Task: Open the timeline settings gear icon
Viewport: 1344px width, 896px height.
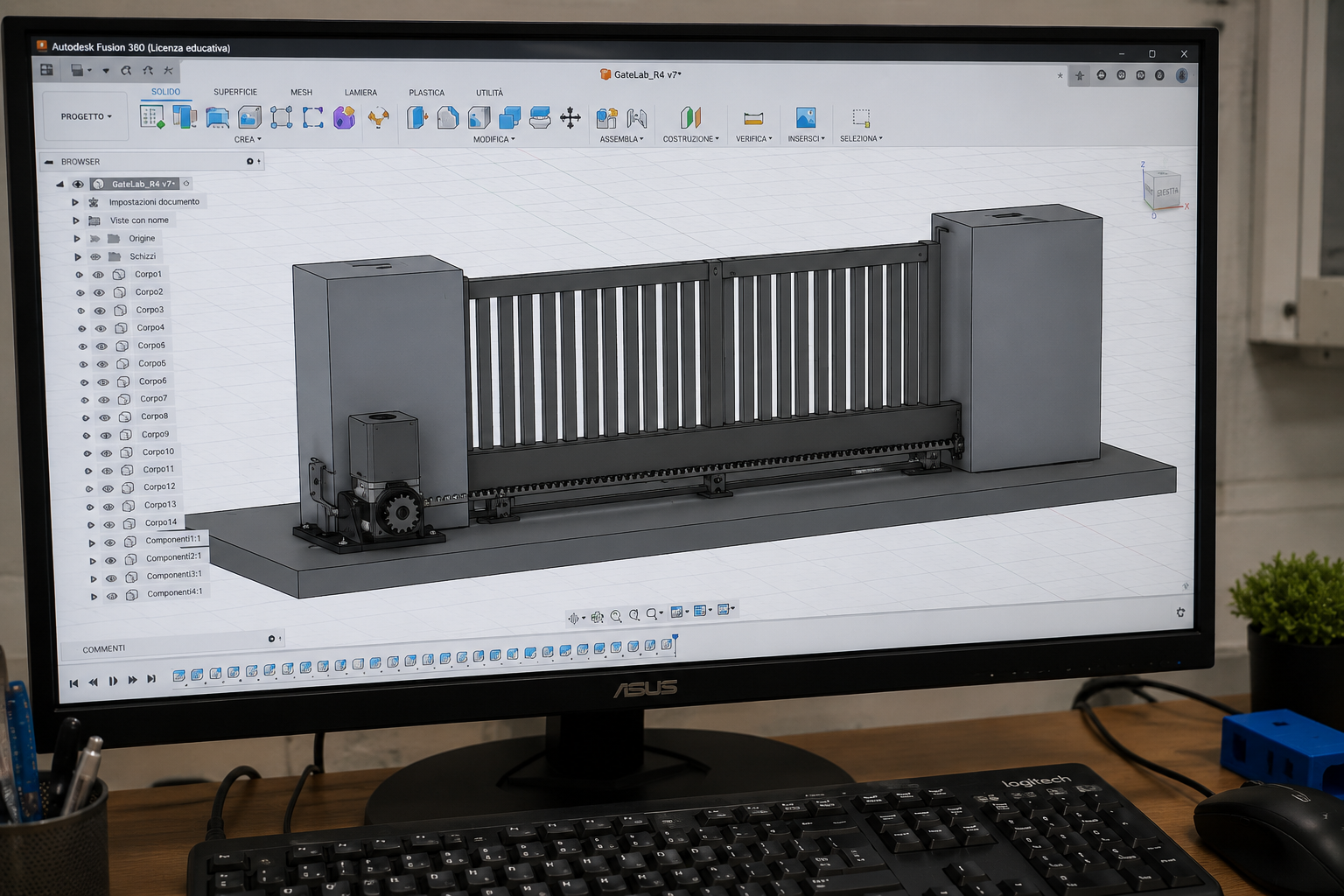Action: 1180,612
